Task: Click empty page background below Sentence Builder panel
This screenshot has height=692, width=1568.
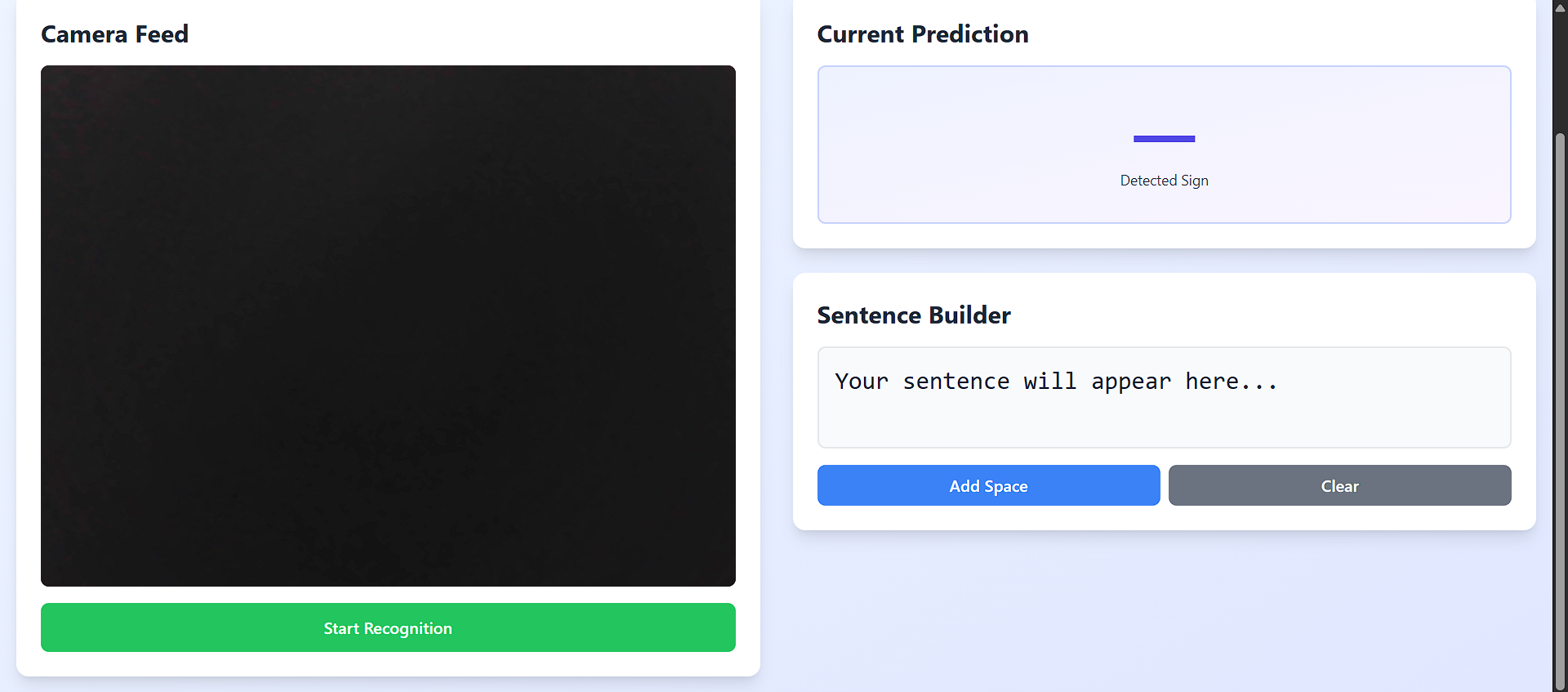Action: tap(1164, 613)
